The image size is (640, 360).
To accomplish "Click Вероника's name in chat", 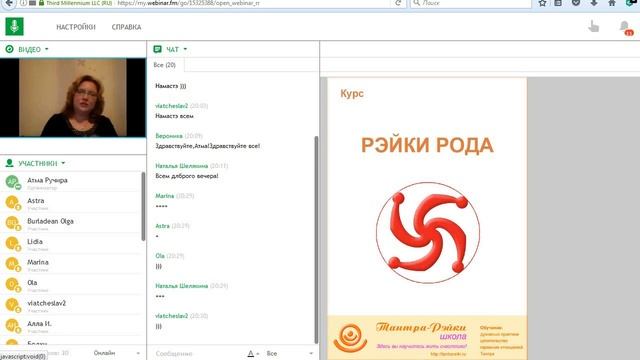I will tap(169, 136).
